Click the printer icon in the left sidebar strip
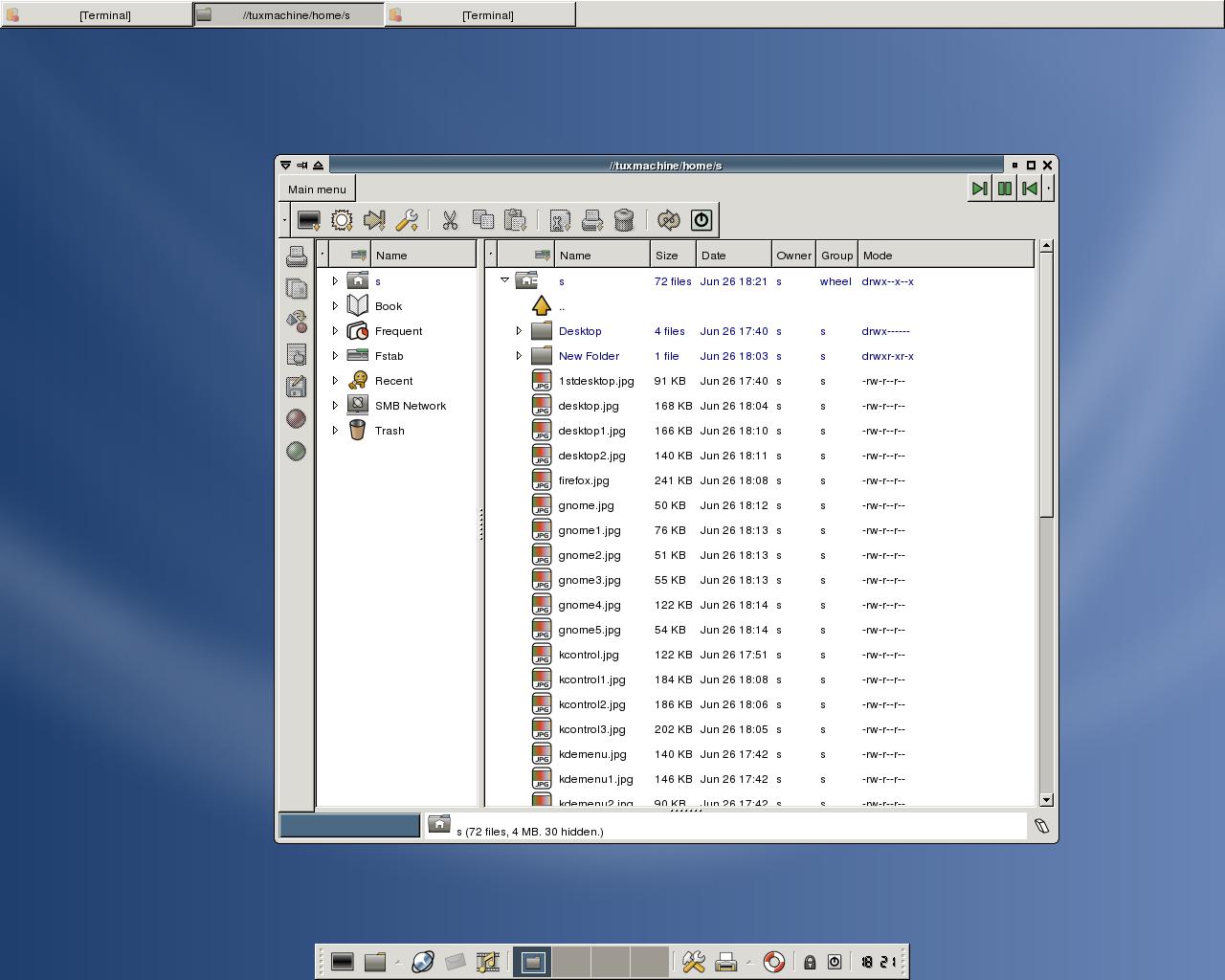The height and width of the screenshot is (980, 1225). pos(297,256)
